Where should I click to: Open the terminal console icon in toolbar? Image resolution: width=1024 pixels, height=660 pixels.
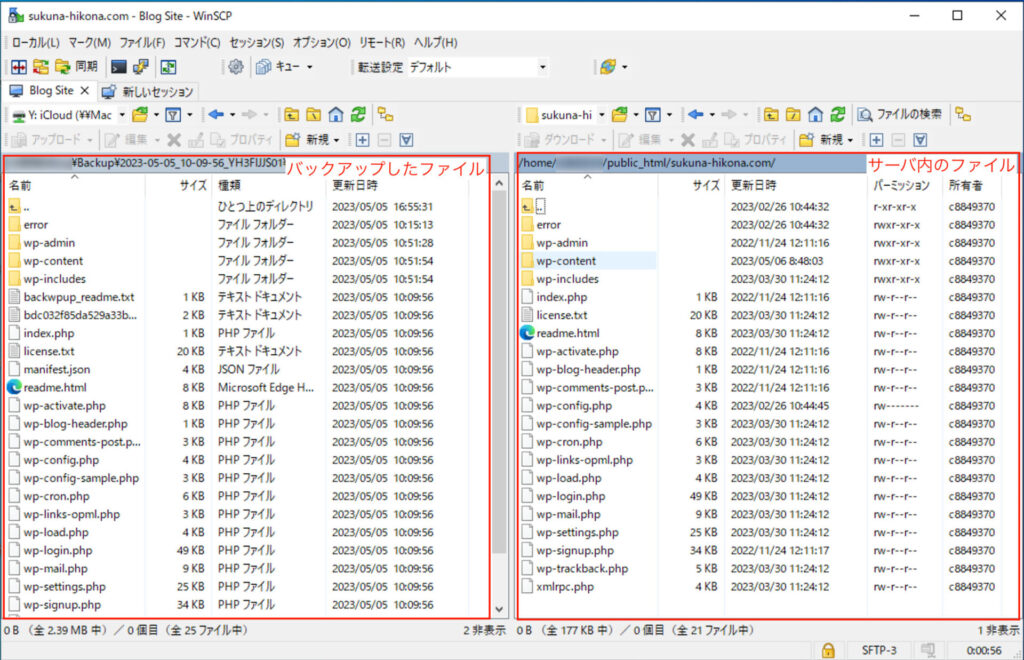click(x=118, y=67)
